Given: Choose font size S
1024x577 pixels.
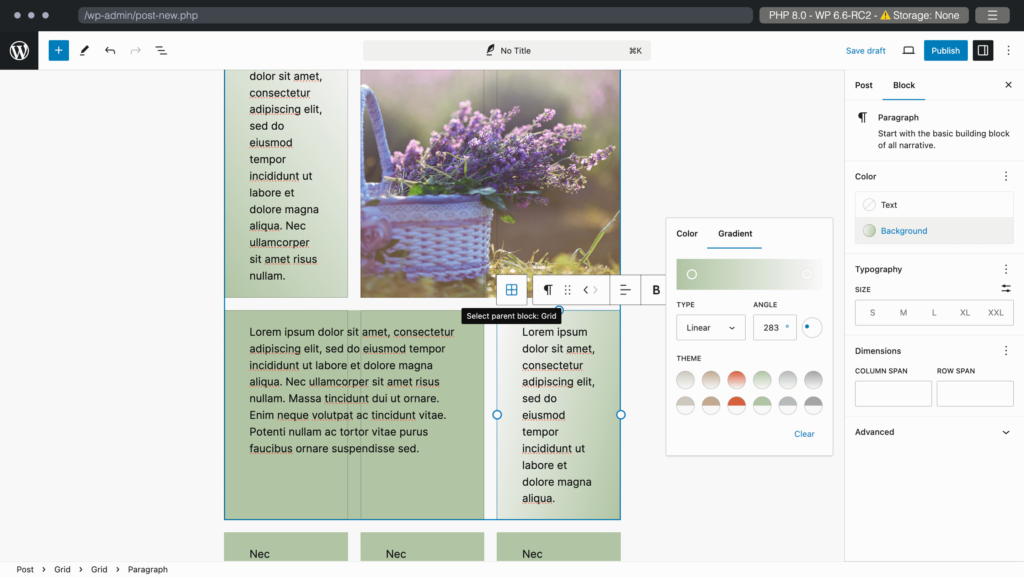Looking at the screenshot, I should (872, 313).
